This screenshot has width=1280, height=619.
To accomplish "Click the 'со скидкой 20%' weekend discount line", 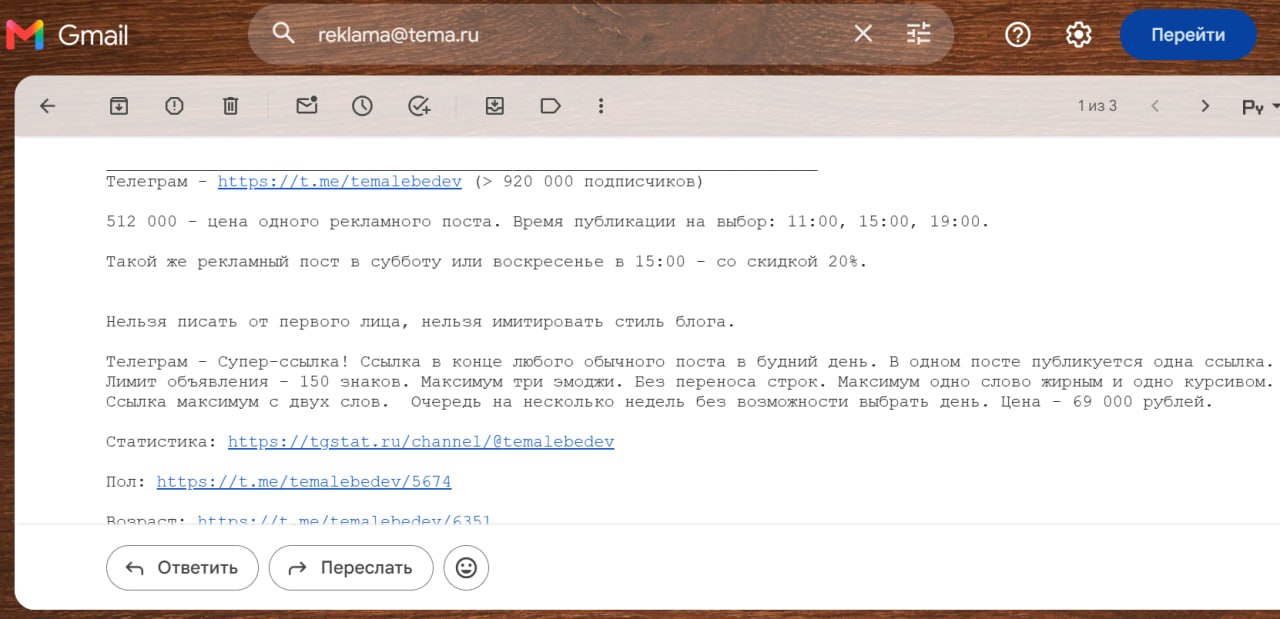I will pos(487,262).
